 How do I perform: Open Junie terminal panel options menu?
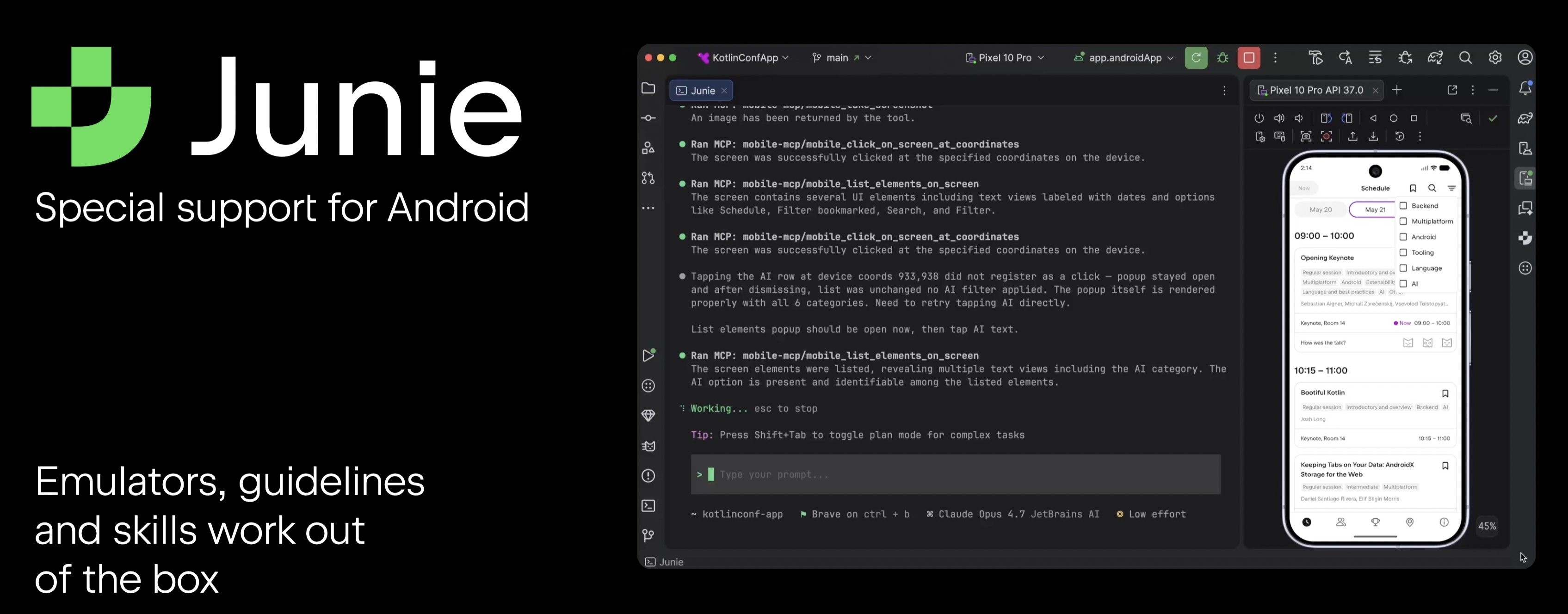click(1224, 91)
